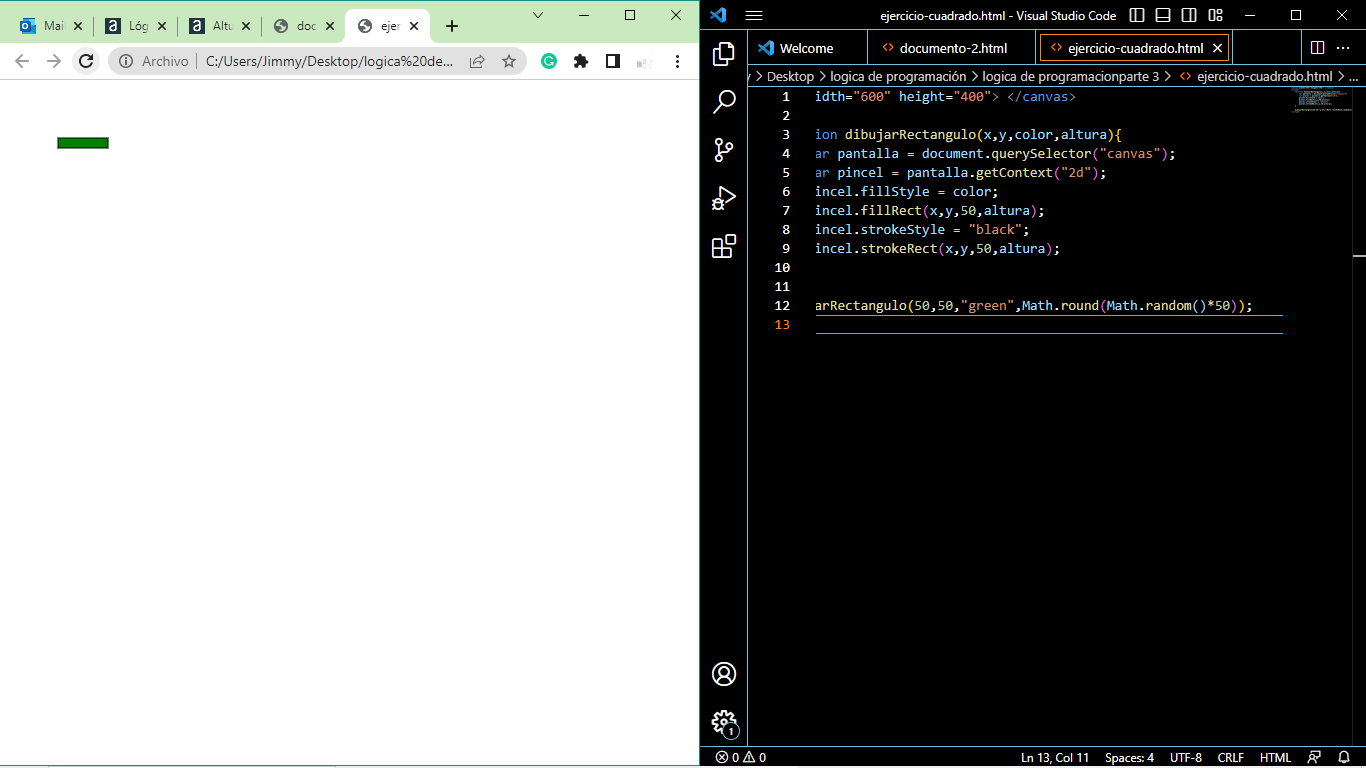The image size is (1366, 768).
Task: Close the ejer browser tab
Action: tap(414, 26)
